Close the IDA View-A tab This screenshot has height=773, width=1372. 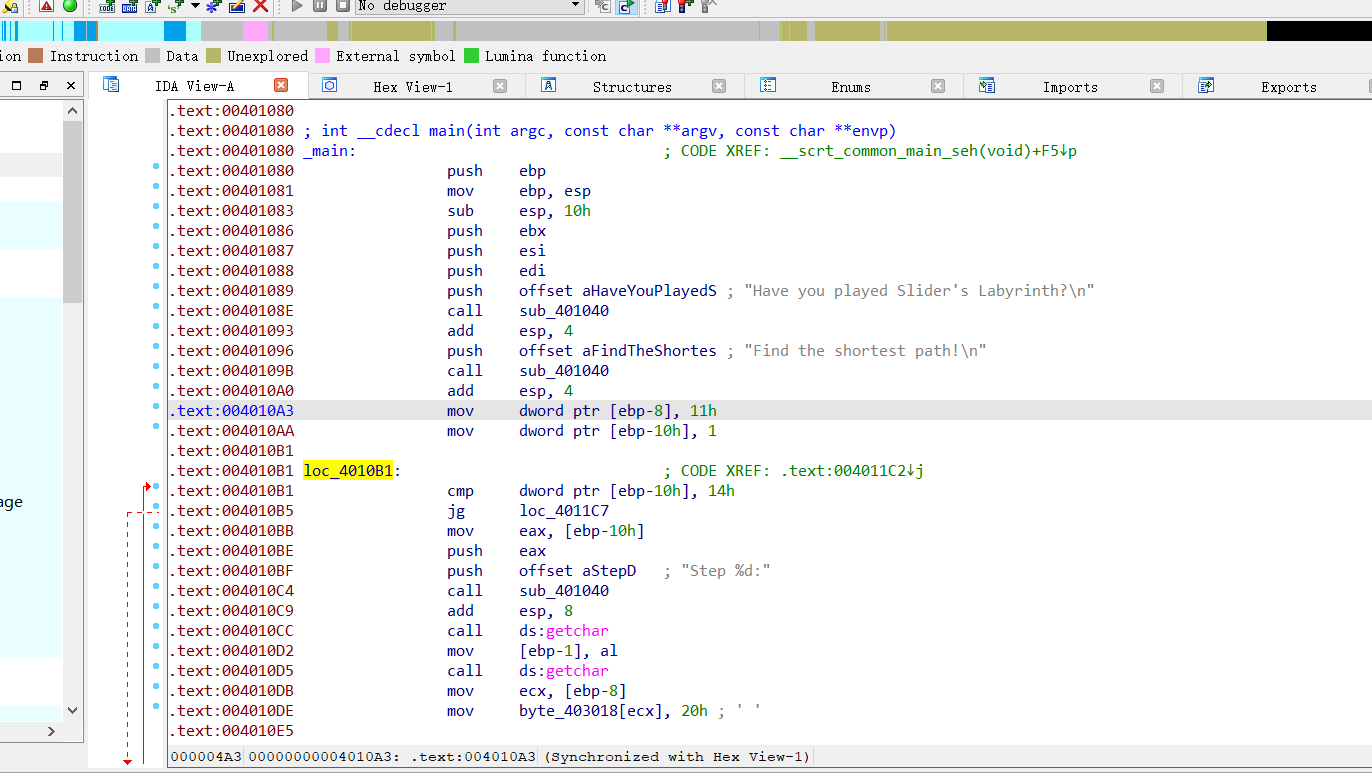click(281, 86)
